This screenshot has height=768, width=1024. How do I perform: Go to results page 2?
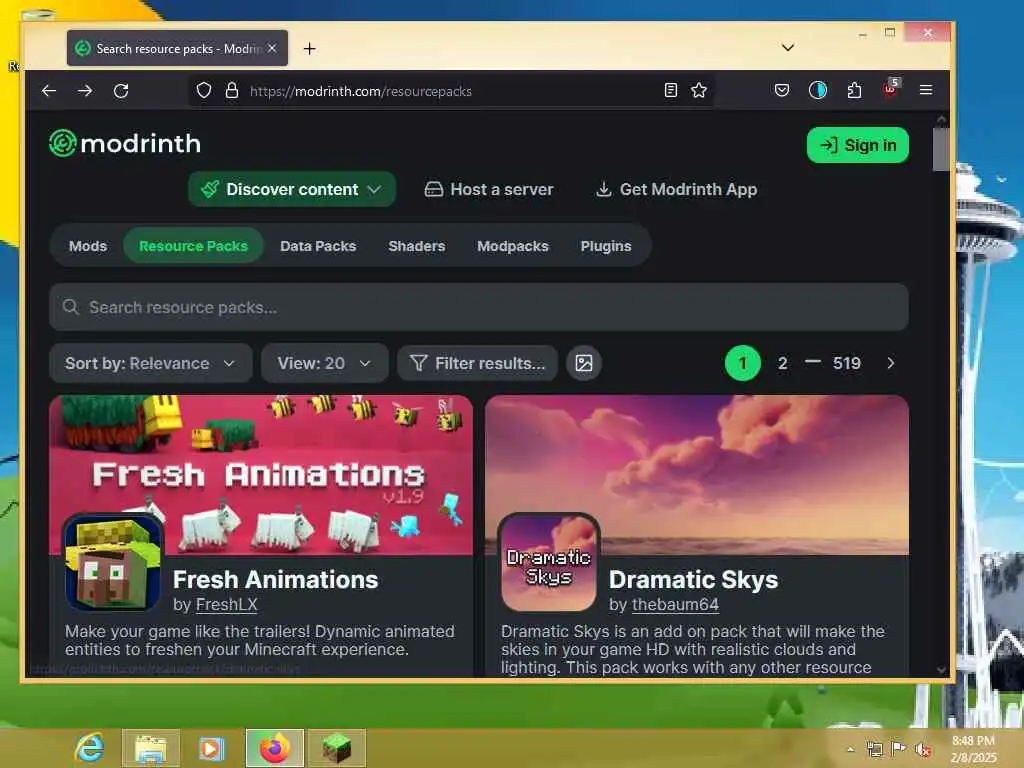[782, 363]
